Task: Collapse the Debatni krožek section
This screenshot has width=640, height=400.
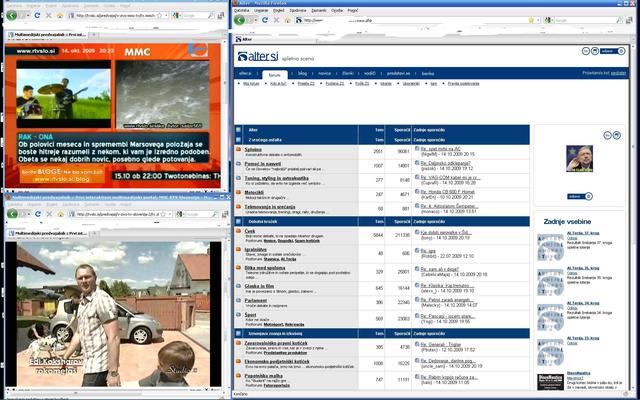Action: pos(238,221)
